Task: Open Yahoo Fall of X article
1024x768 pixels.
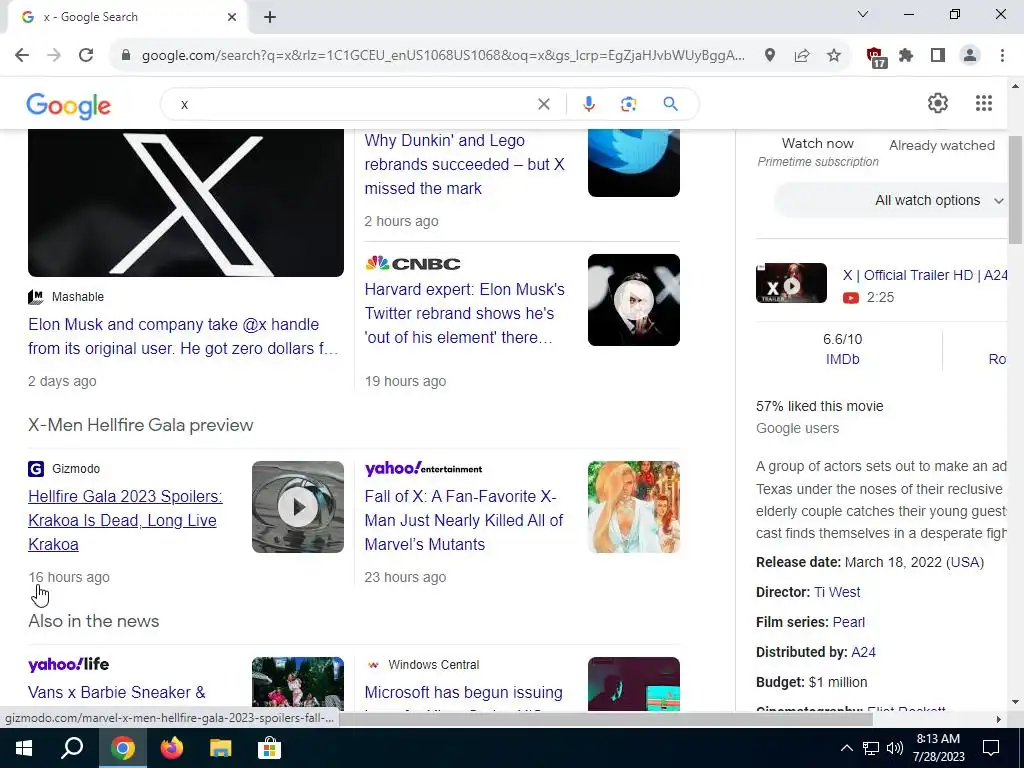Action: coord(464,520)
